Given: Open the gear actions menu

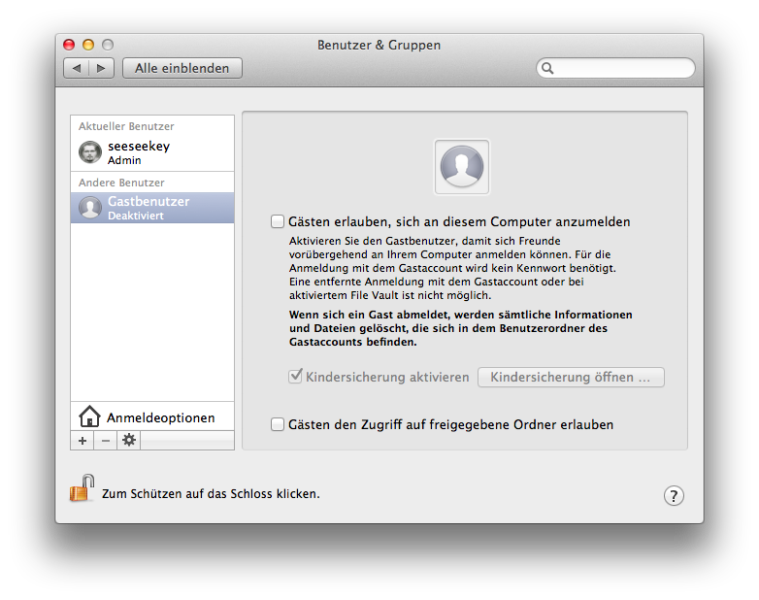Looking at the screenshot, I should pos(129,440).
